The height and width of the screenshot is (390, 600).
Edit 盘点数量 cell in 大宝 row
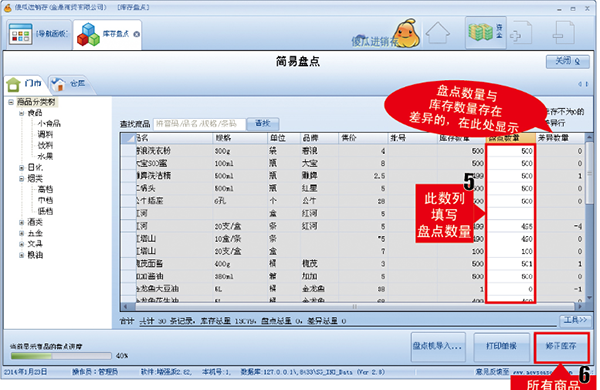click(511, 163)
